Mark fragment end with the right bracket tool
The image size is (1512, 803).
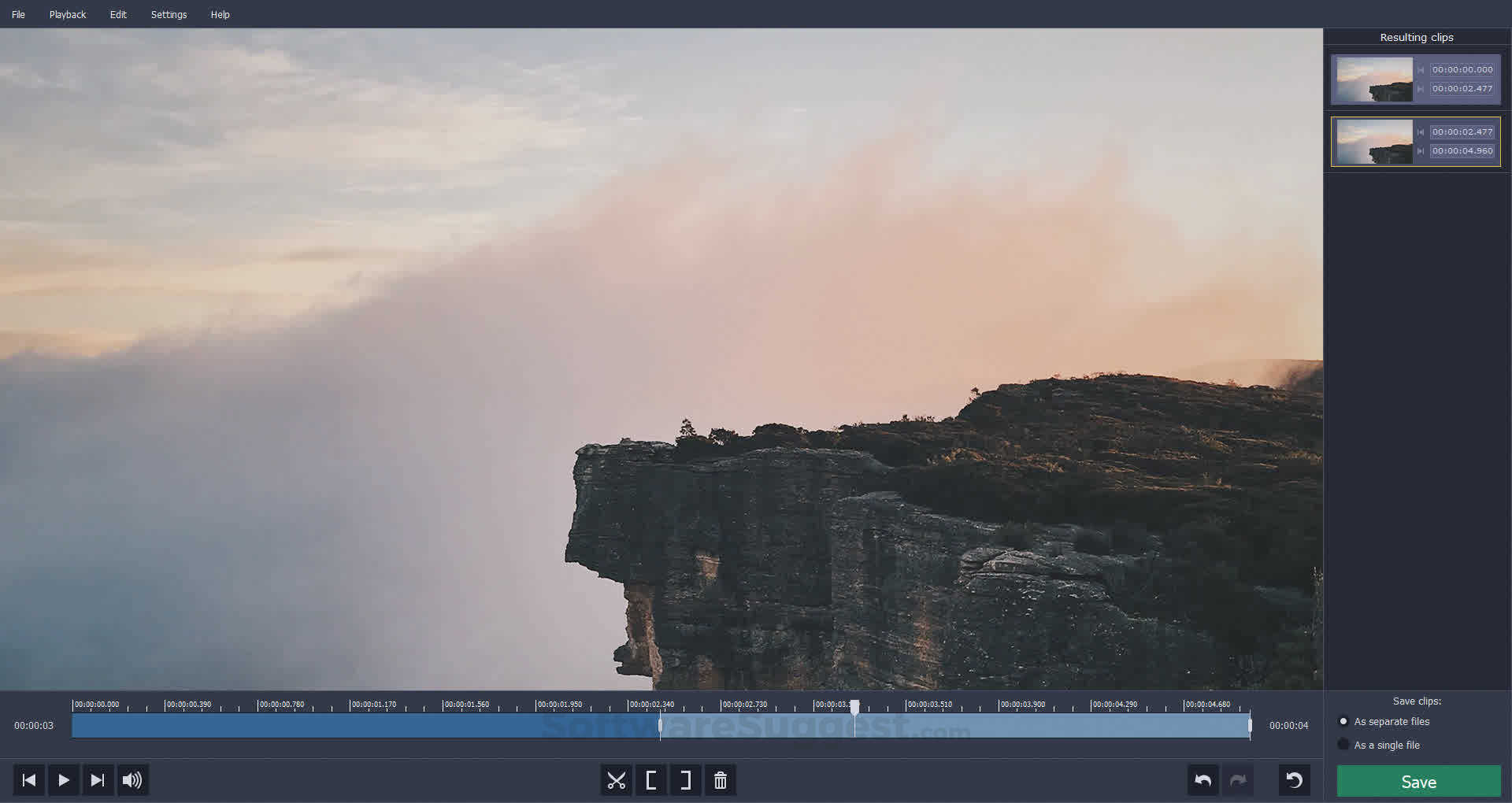[x=684, y=780]
